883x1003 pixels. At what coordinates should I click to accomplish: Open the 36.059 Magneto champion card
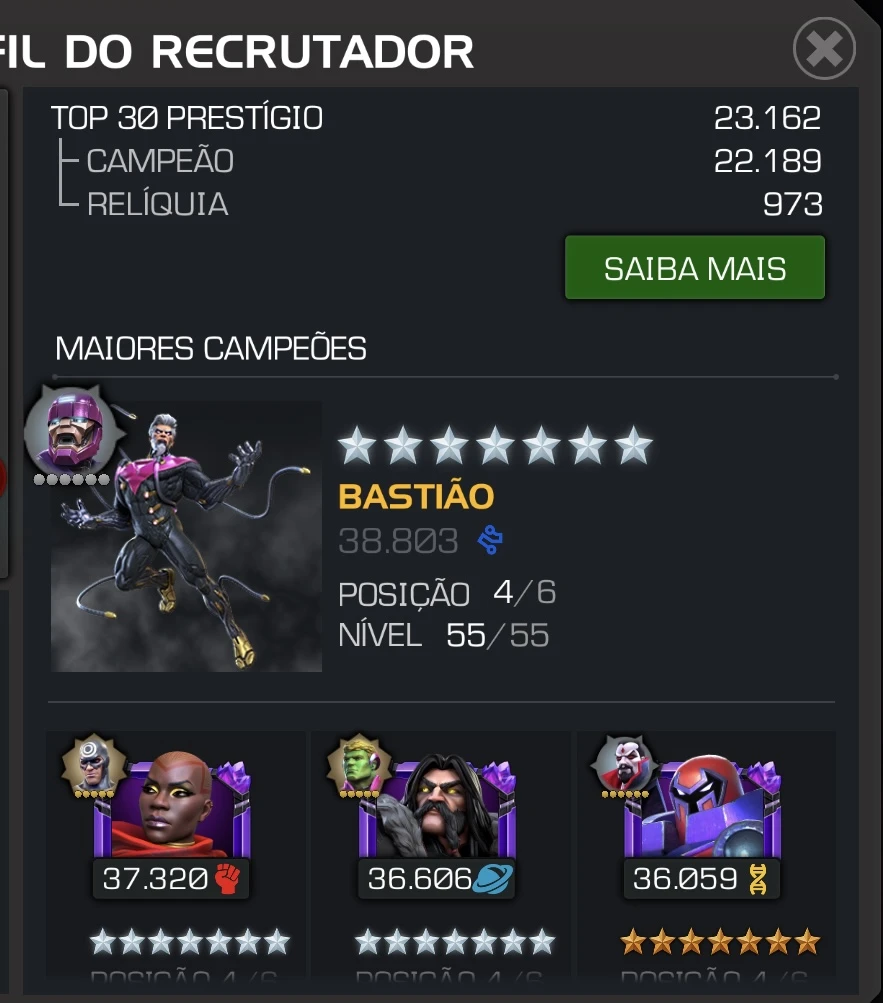(706, 854)
